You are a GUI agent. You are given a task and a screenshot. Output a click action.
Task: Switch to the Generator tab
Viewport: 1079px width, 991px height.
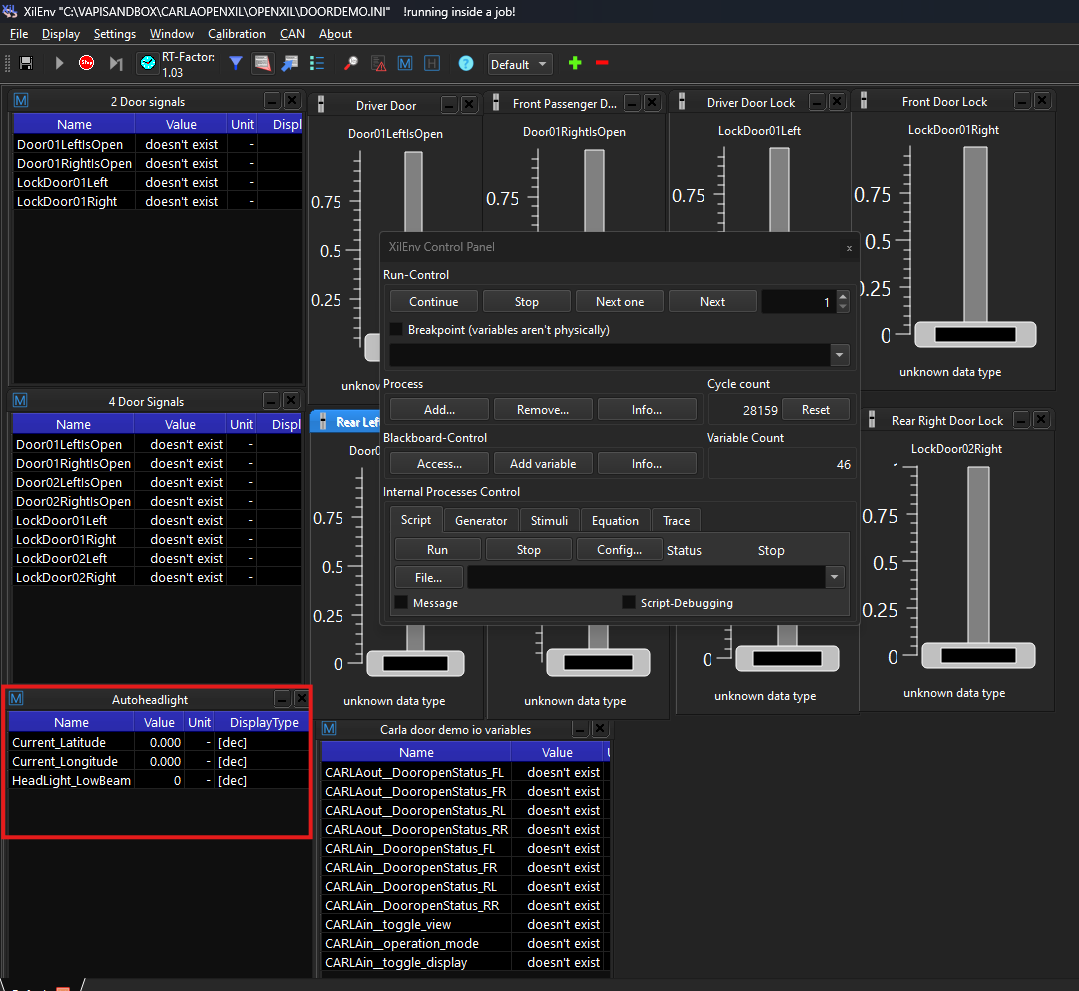(480, 520)
